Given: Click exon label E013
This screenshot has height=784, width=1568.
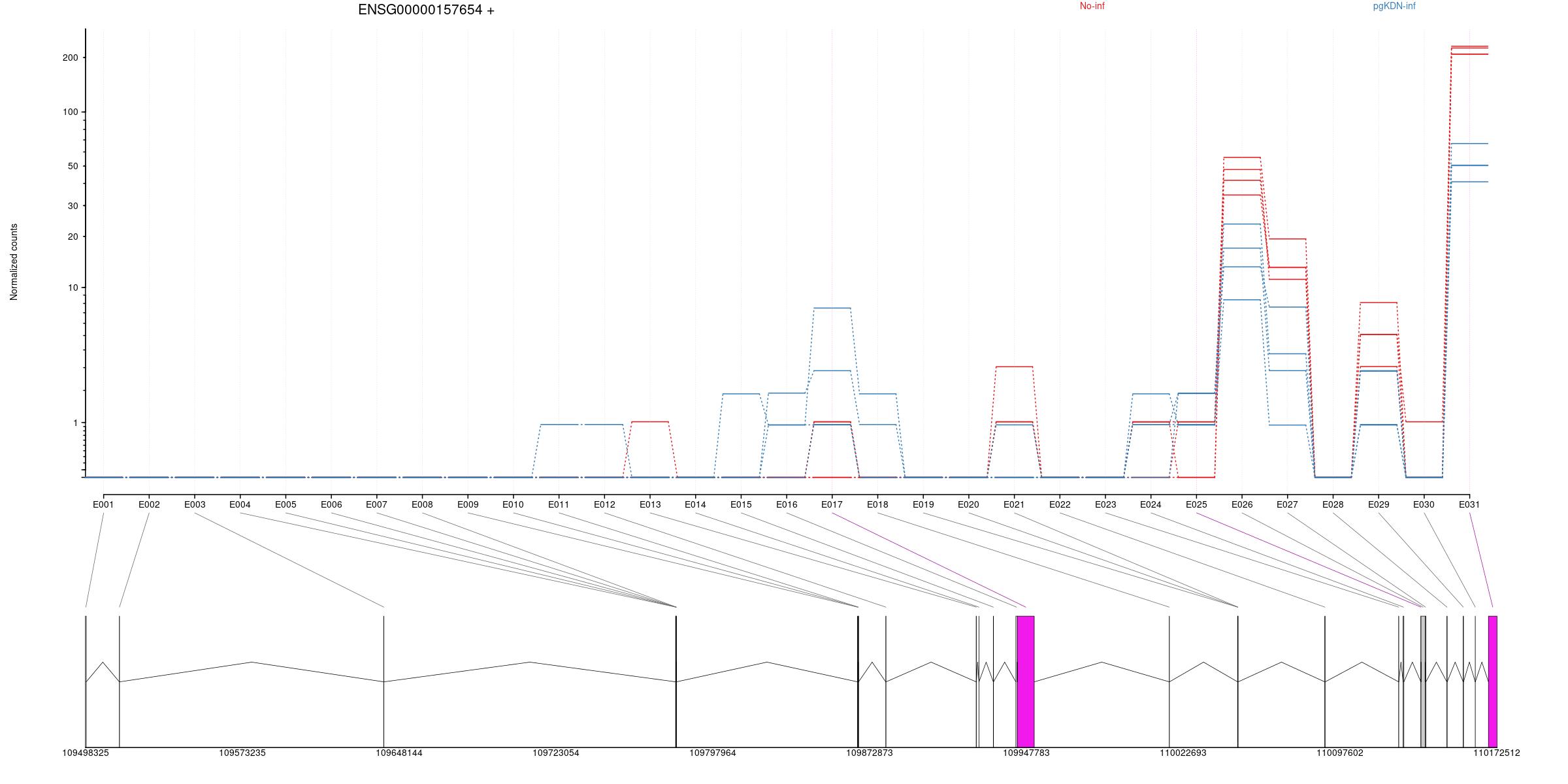Looking at the screenshot, I should (x=650, y=504).
